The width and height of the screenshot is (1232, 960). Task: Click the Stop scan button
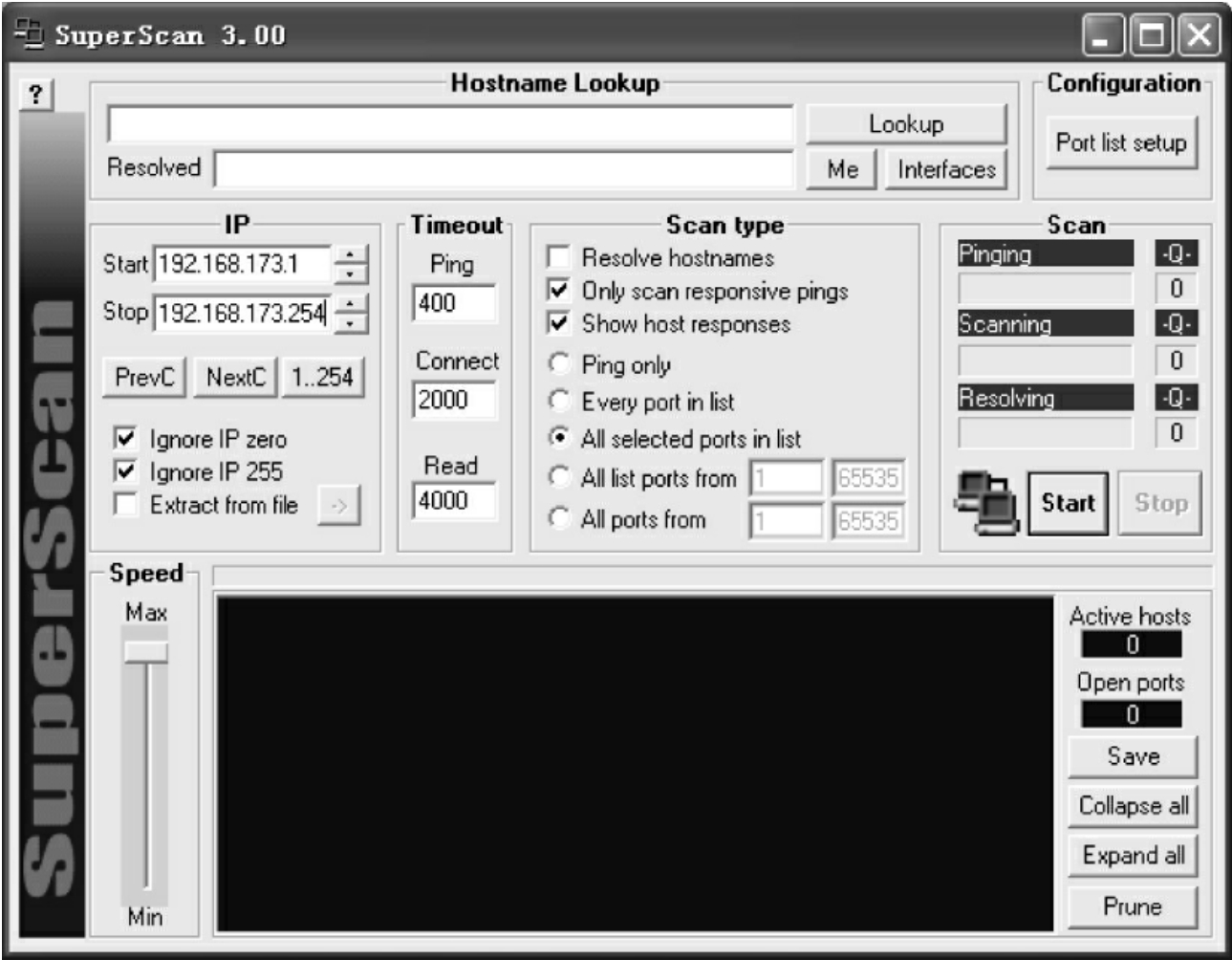tap(1160, 503)
